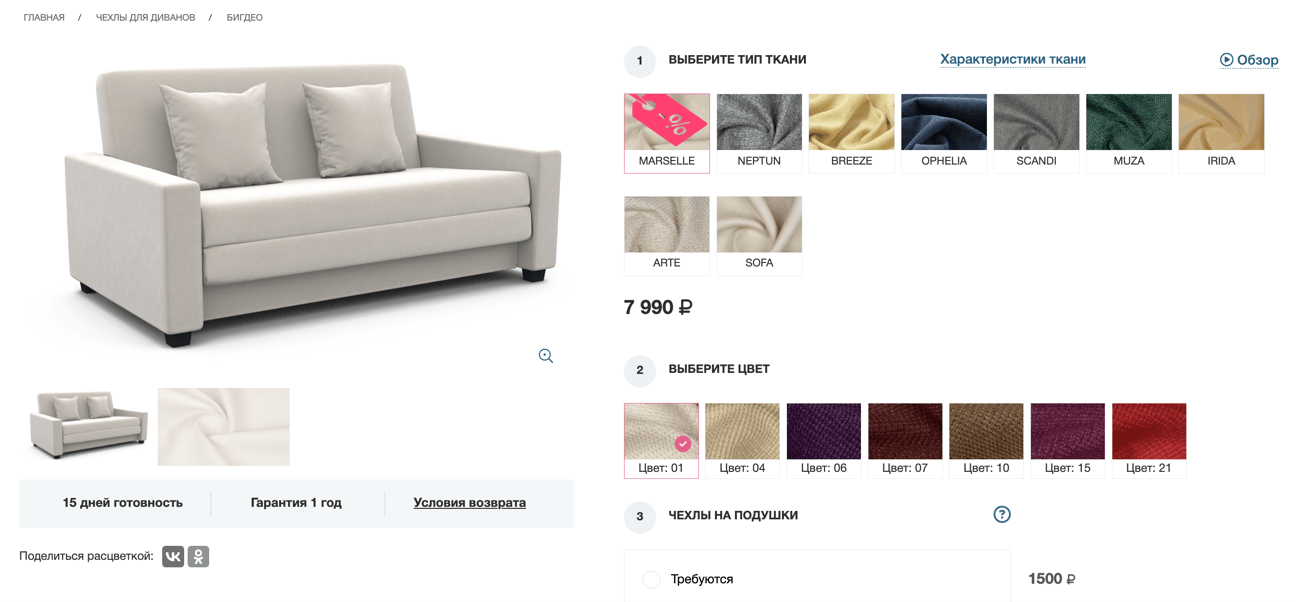Open Условия возврата link
The image size is (1296, 602).
pos(470,503)
